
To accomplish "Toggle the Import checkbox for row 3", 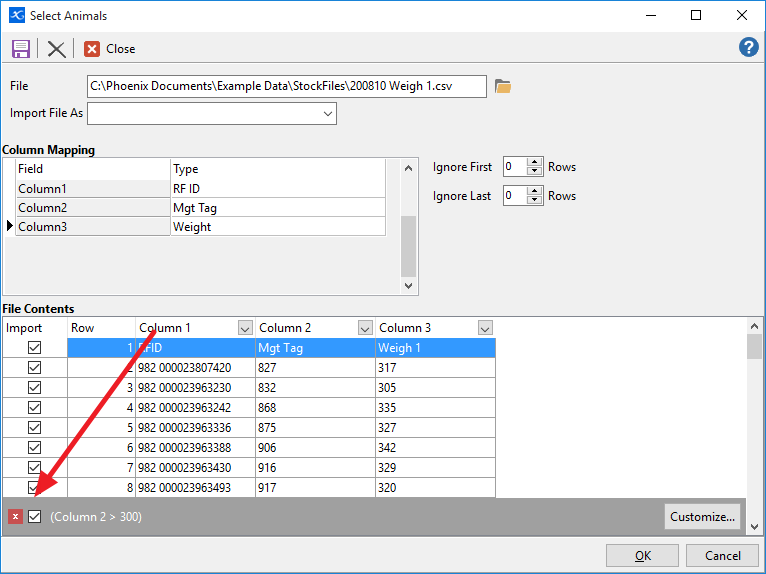I will pyautogui.click(x=34, y=388).
